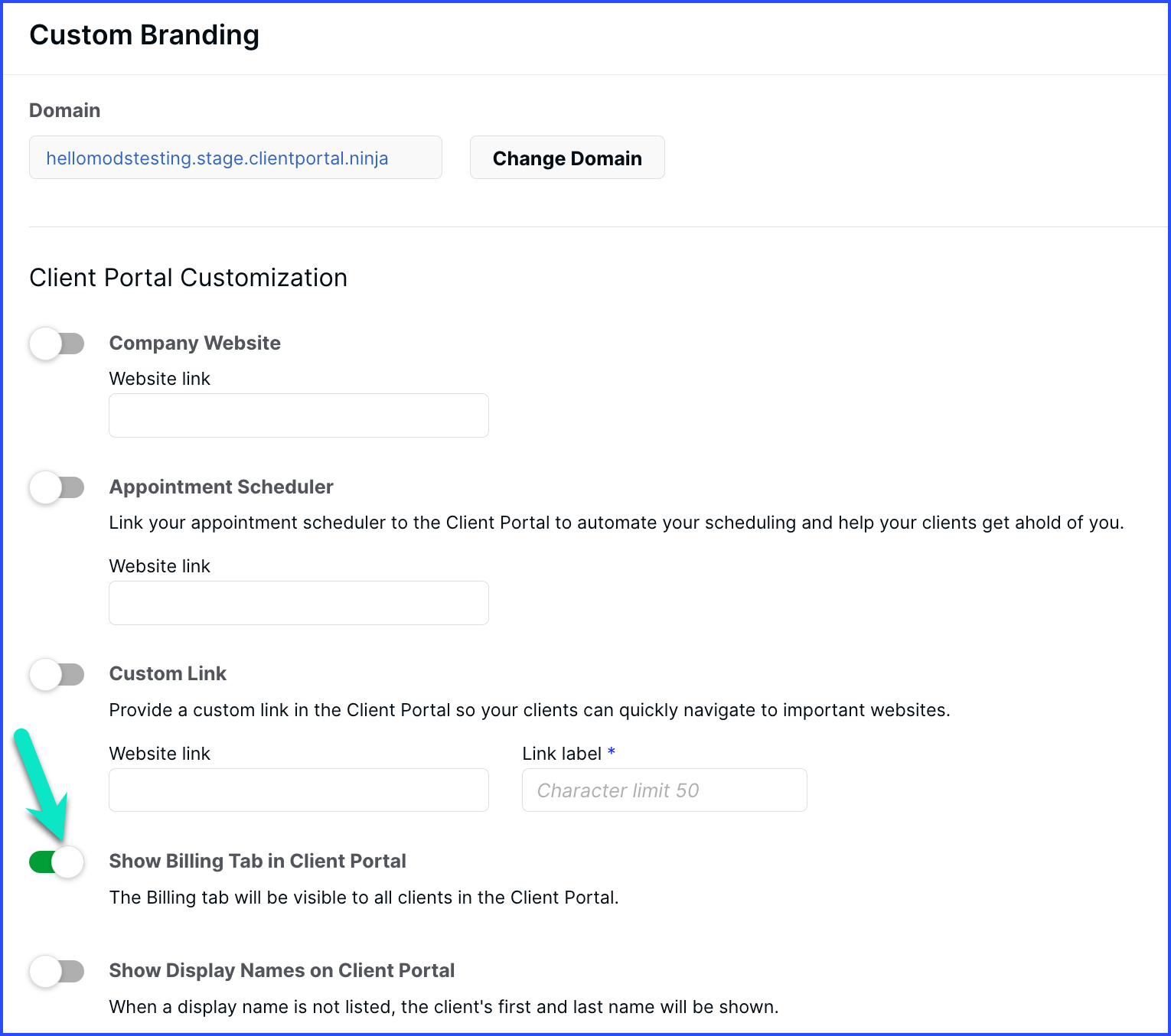Image resolution: width=1171 pixels, height=1036 pixels.
Task: Enable the Company Website toggle
Action: point(57,344)
